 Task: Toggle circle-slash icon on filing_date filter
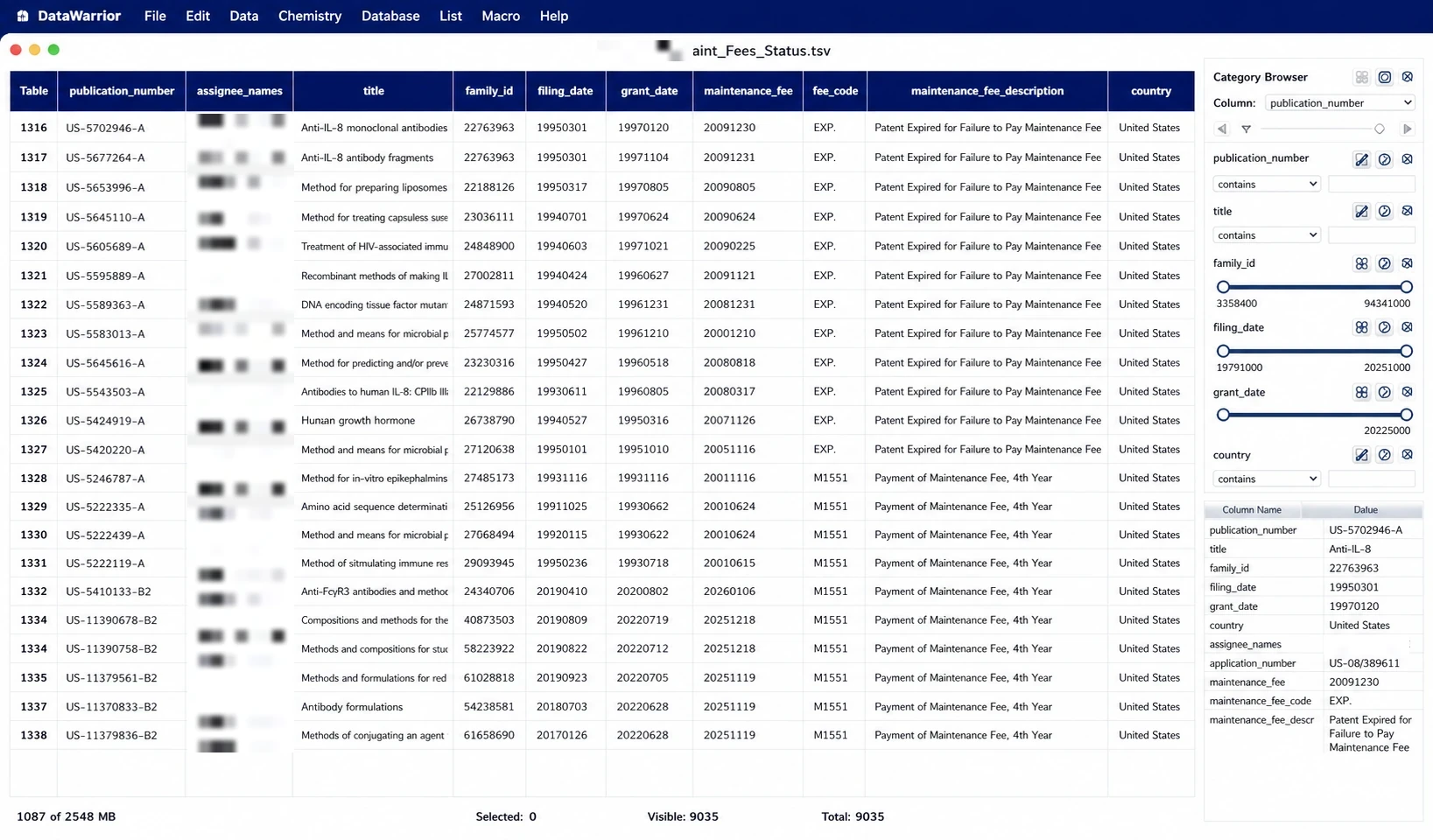coord(1384,327)
